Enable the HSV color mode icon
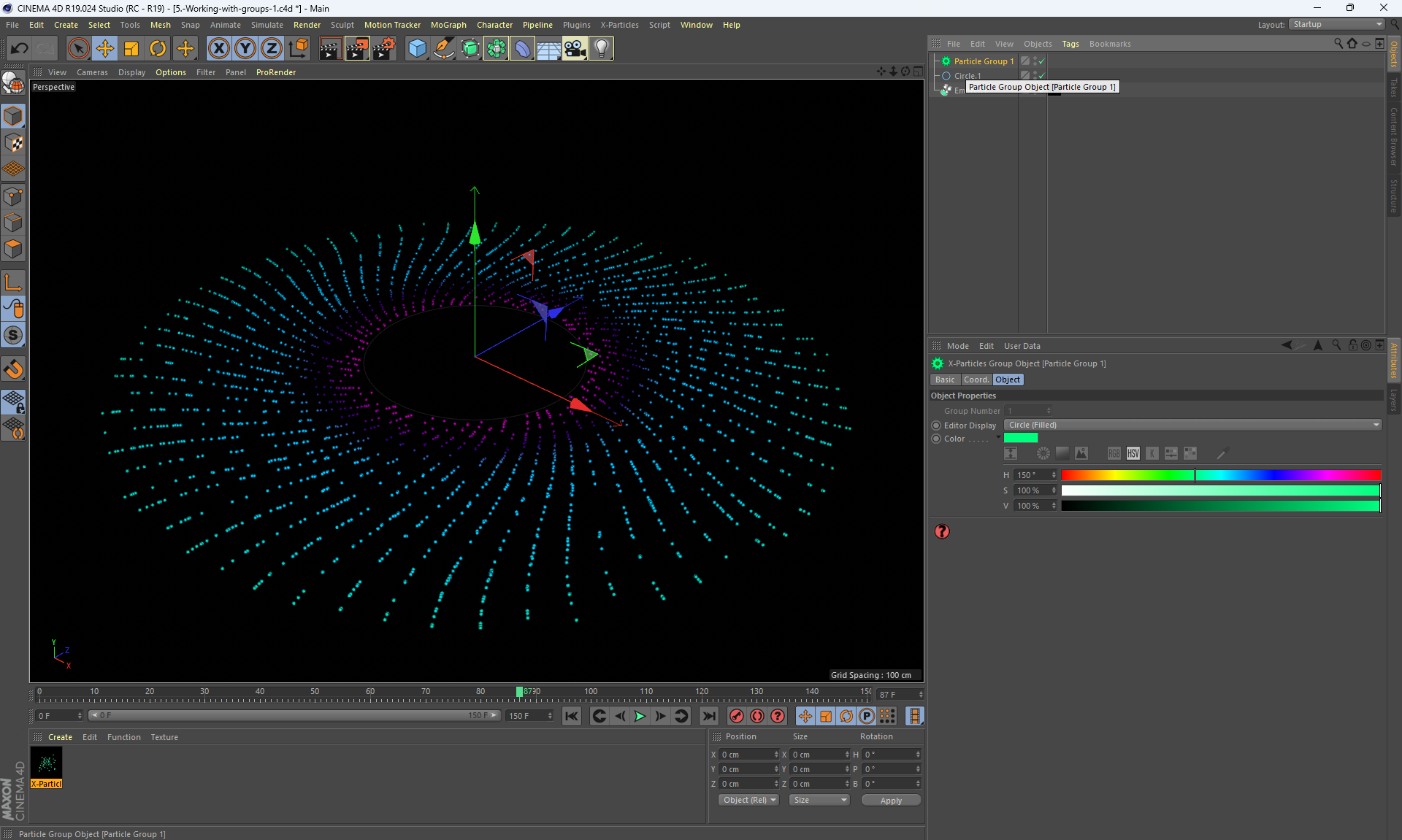 [1133, 453]
